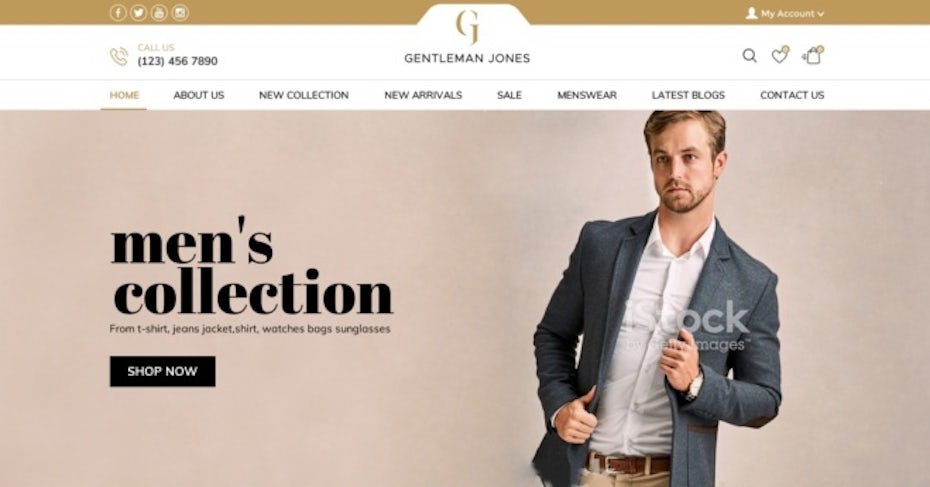Screen dimensions: 930x487
Task: Open the Twitter social icon
Action: (138, 12)
